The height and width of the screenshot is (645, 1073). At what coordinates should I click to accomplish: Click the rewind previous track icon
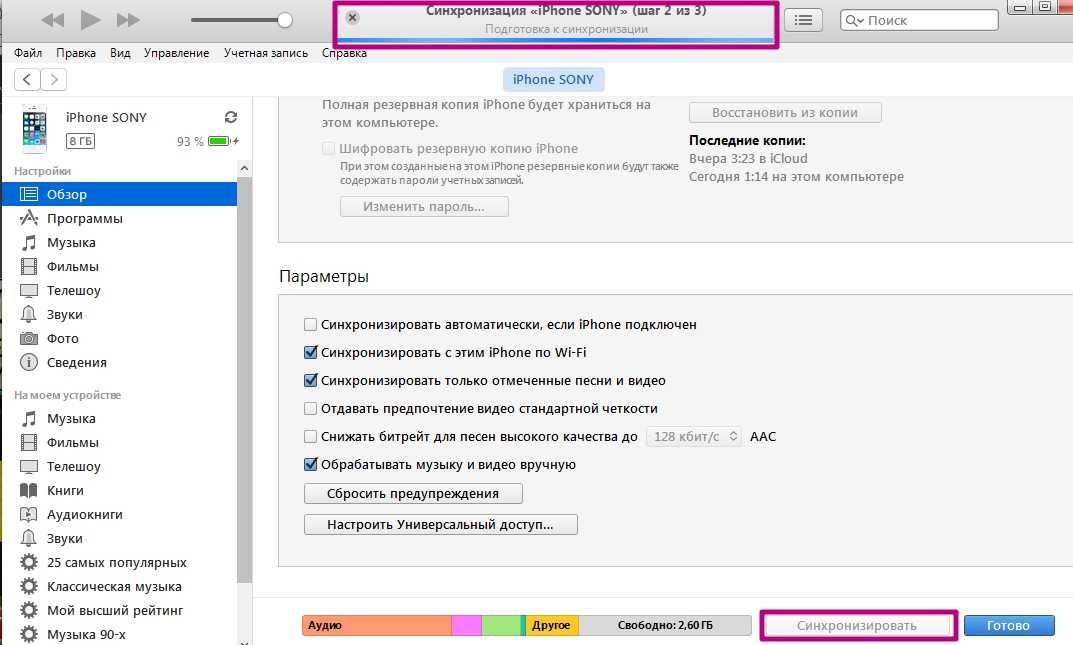53,20
